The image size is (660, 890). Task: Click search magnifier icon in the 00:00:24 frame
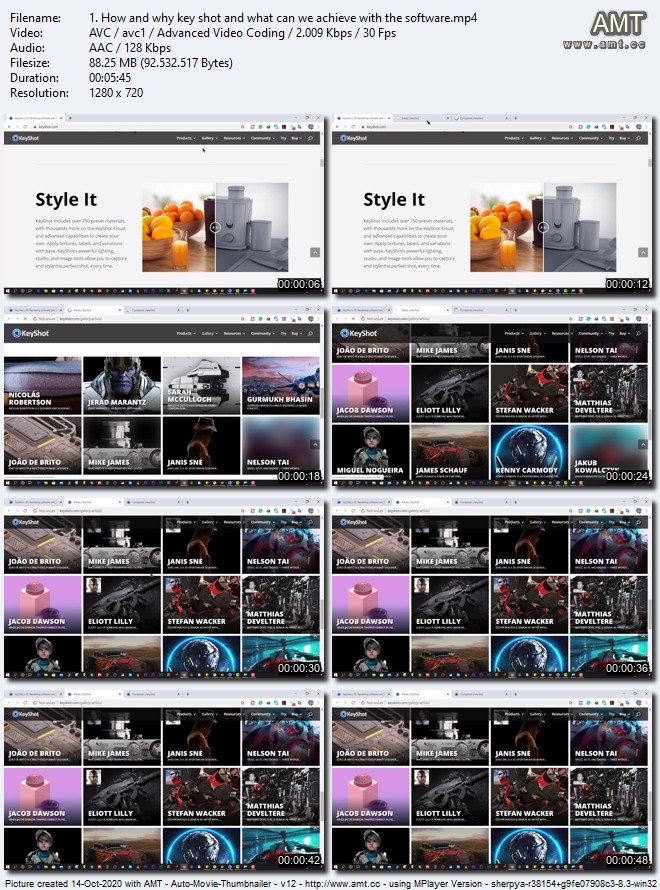click(x=638, y=333)
